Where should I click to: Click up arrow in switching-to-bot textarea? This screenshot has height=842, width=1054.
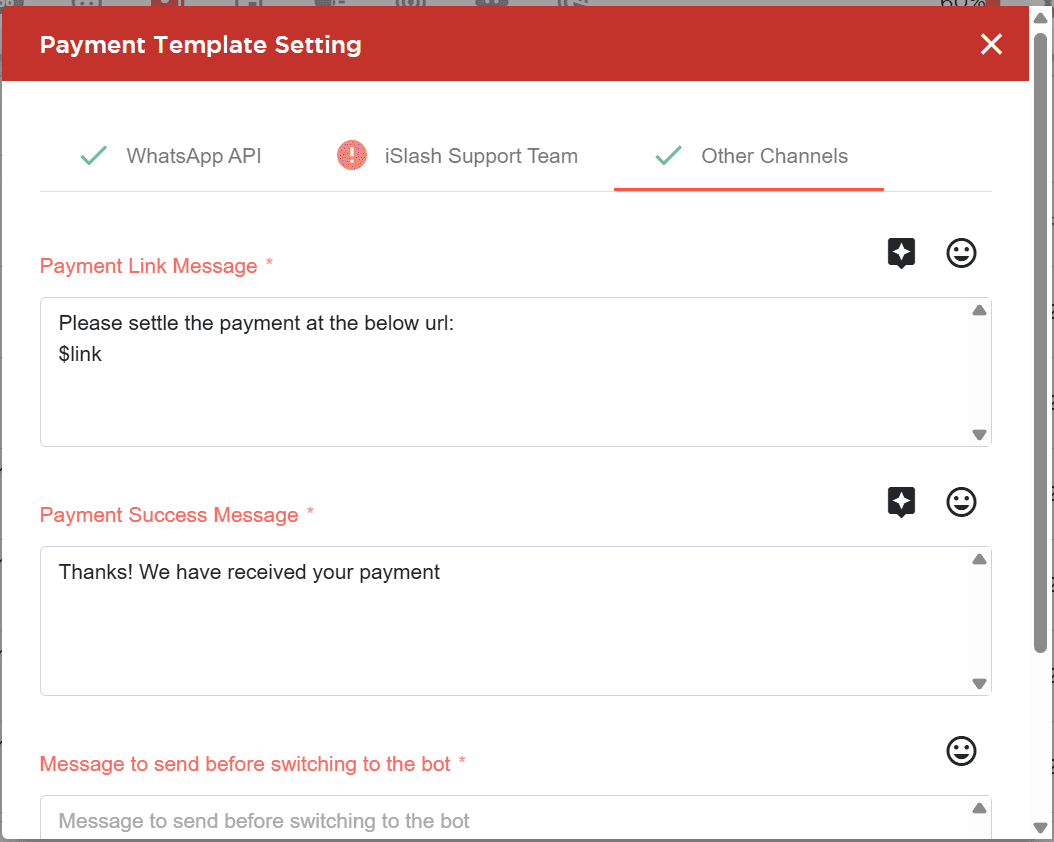point(979,808)
